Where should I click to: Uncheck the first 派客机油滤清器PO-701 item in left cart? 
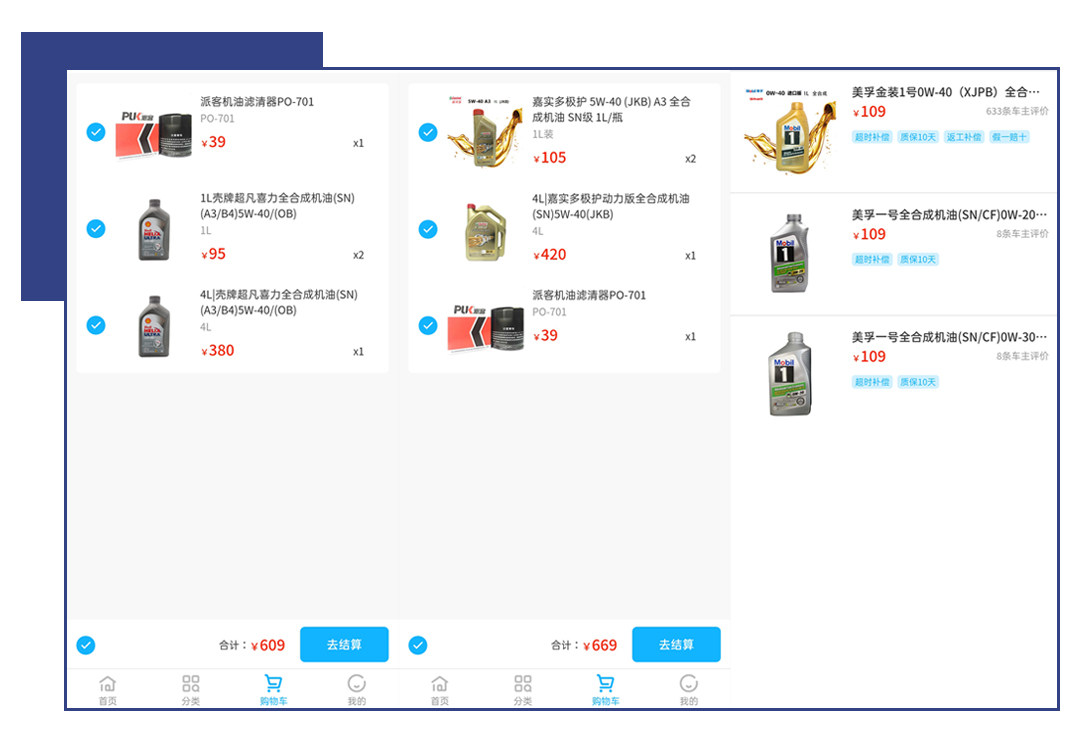tap(96, 132)
